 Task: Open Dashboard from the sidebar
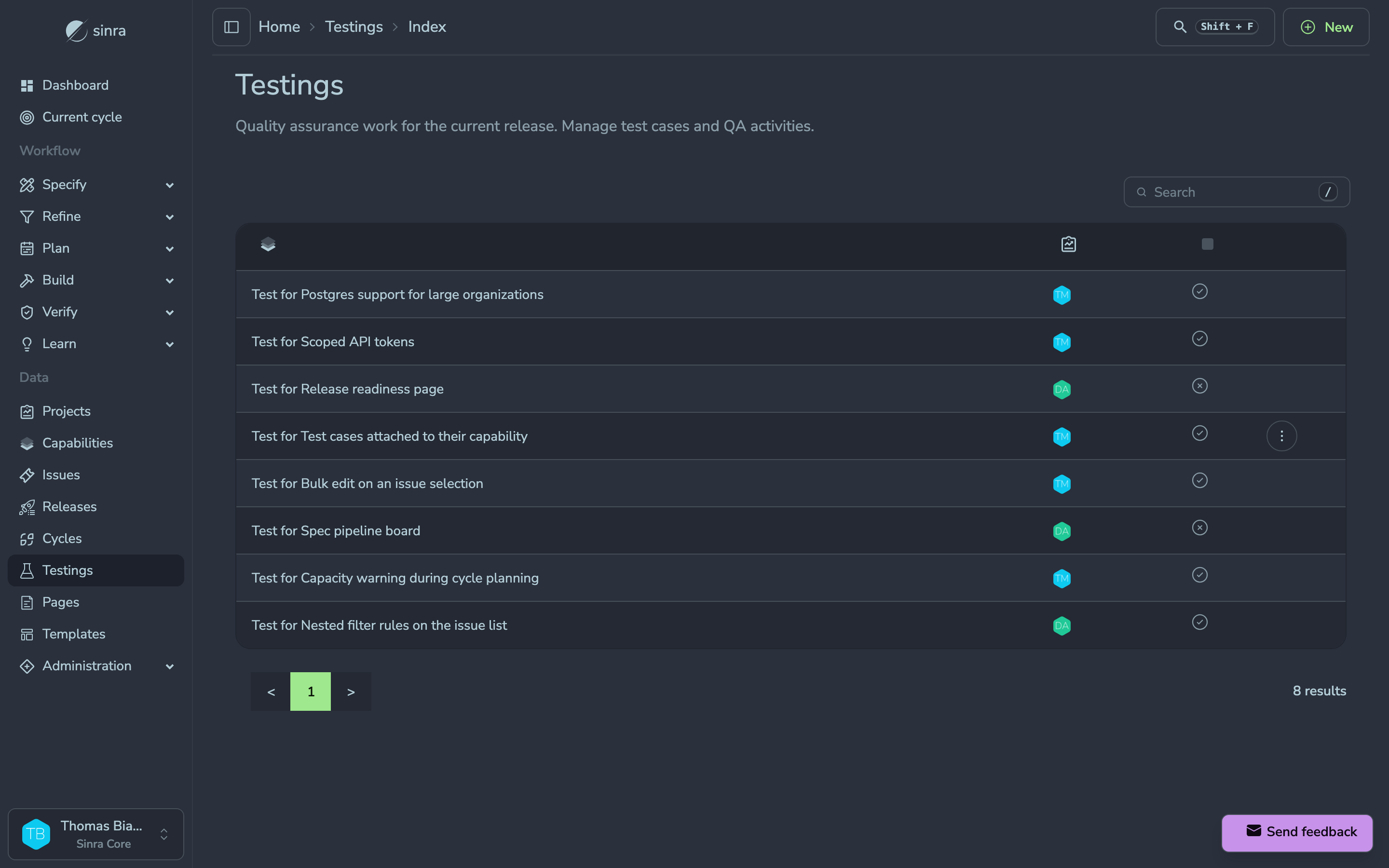(96, 85)
